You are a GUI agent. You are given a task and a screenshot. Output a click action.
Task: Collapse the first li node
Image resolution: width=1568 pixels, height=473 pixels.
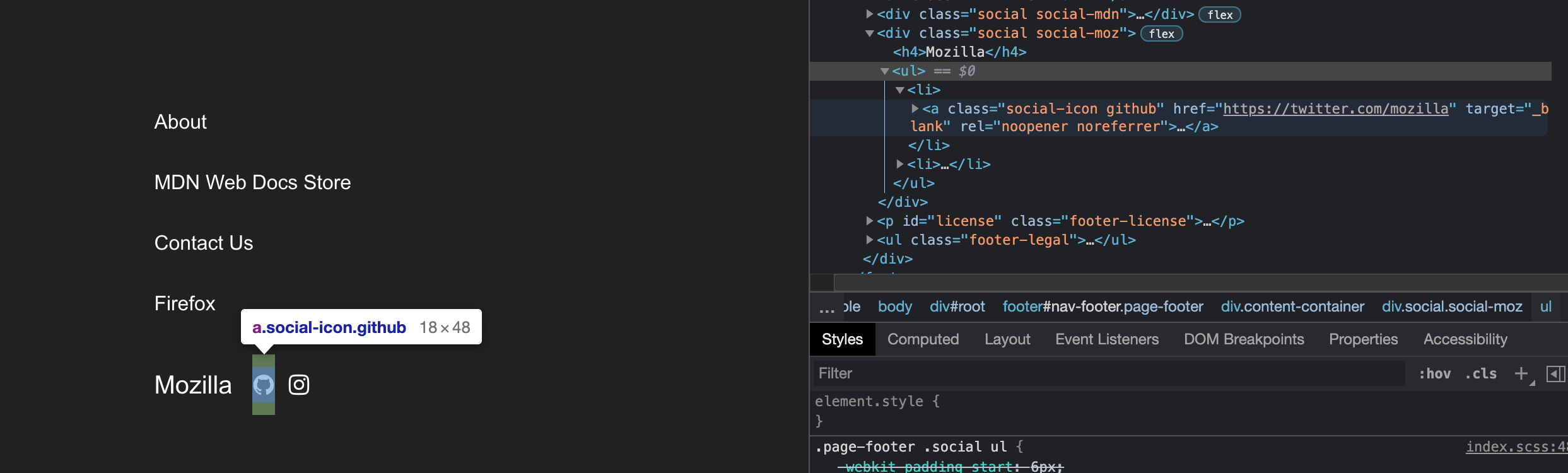click(900, 90)
